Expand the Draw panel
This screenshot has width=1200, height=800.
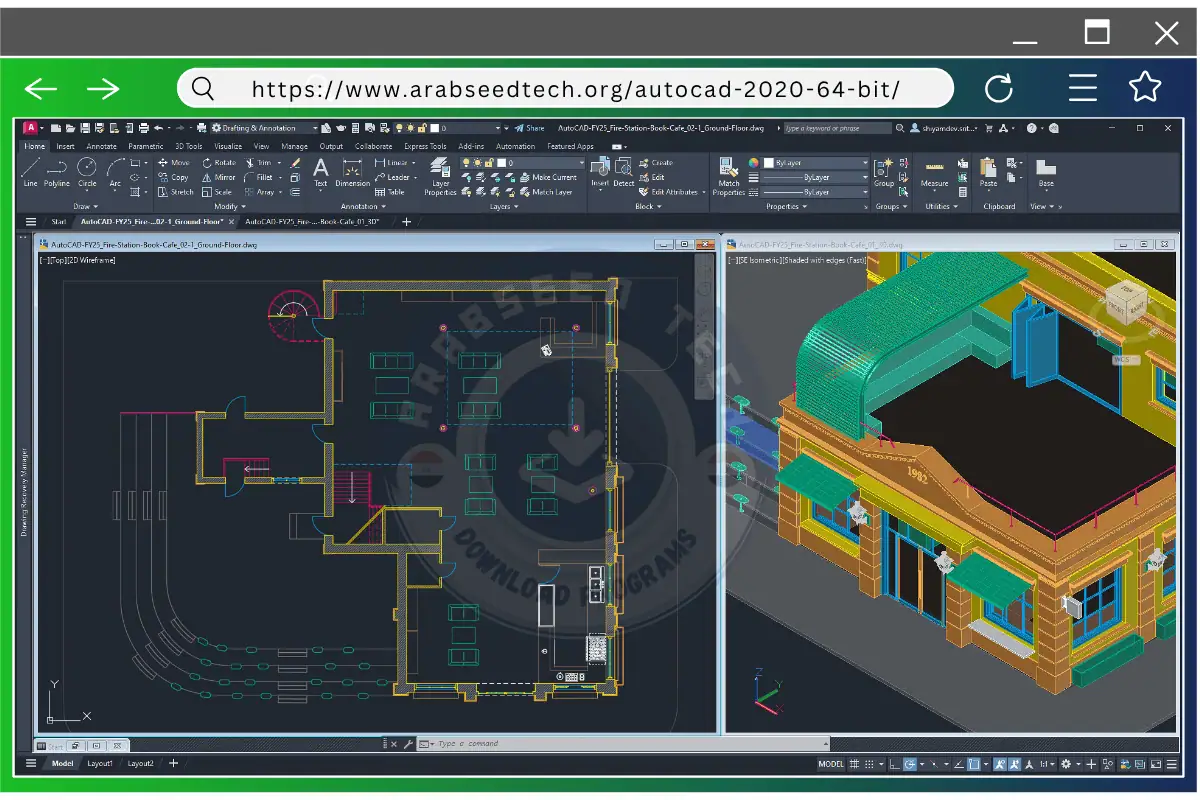87,207
